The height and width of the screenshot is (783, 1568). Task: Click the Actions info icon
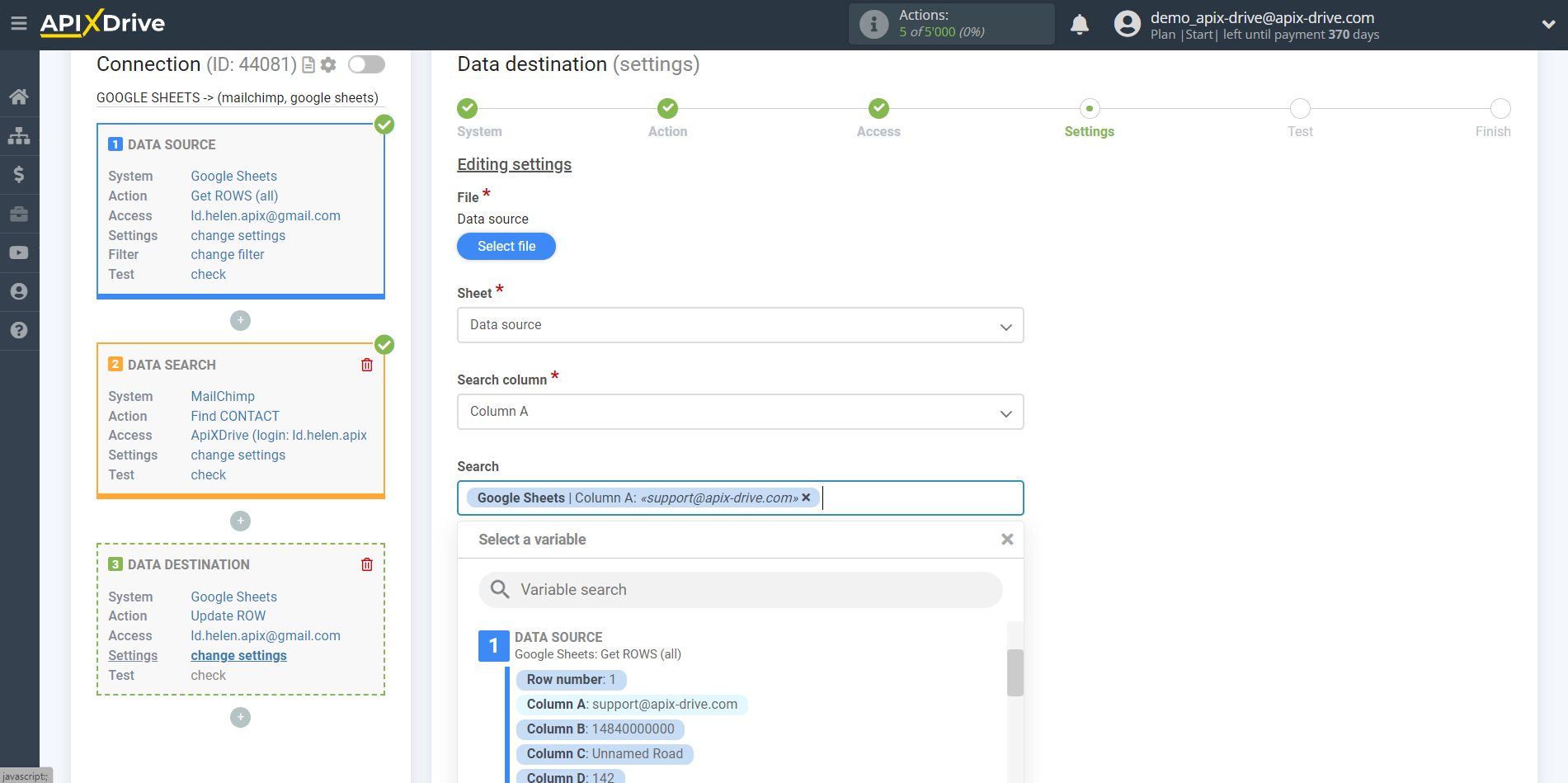coord(873,24)
